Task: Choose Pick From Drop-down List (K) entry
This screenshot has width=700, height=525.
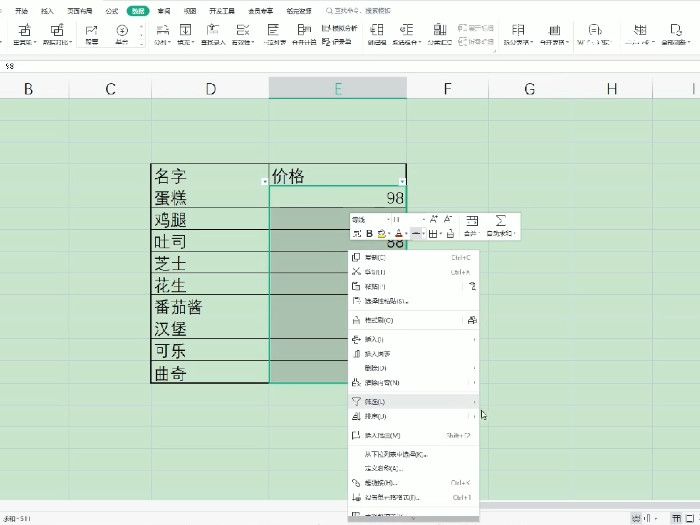Action: [413, 454]
